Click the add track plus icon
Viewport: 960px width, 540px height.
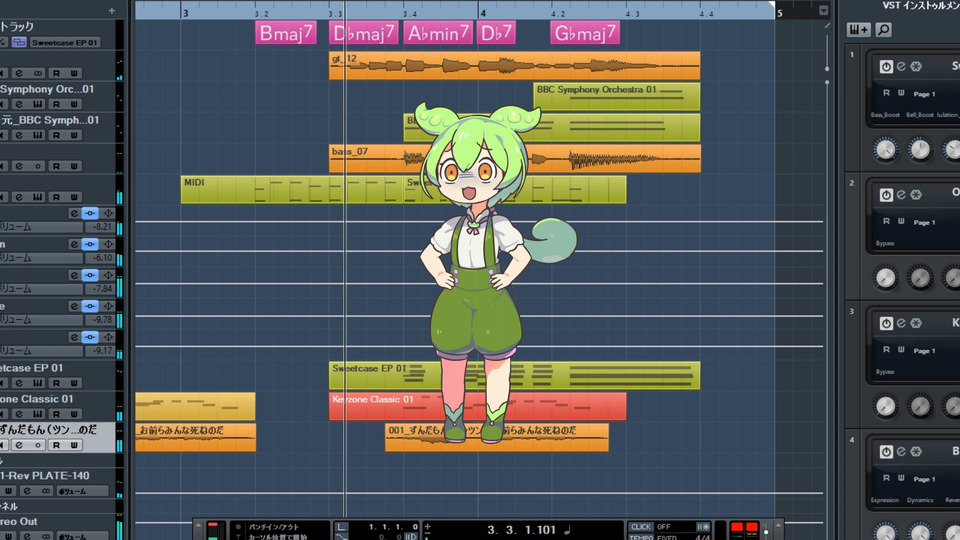pos(111,10)
